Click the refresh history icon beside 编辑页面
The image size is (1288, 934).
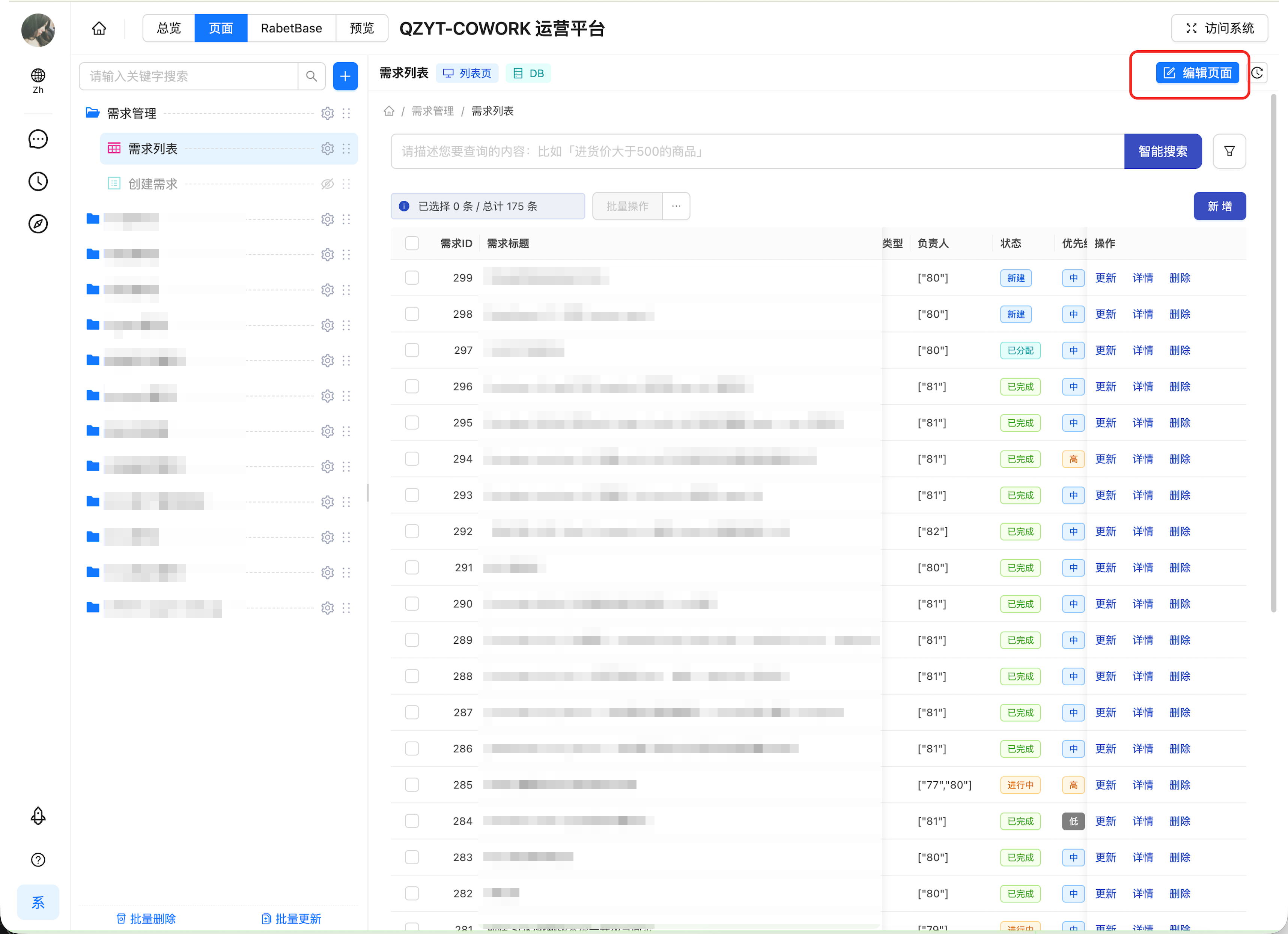pyautogui.click(x=1257, y=73)
